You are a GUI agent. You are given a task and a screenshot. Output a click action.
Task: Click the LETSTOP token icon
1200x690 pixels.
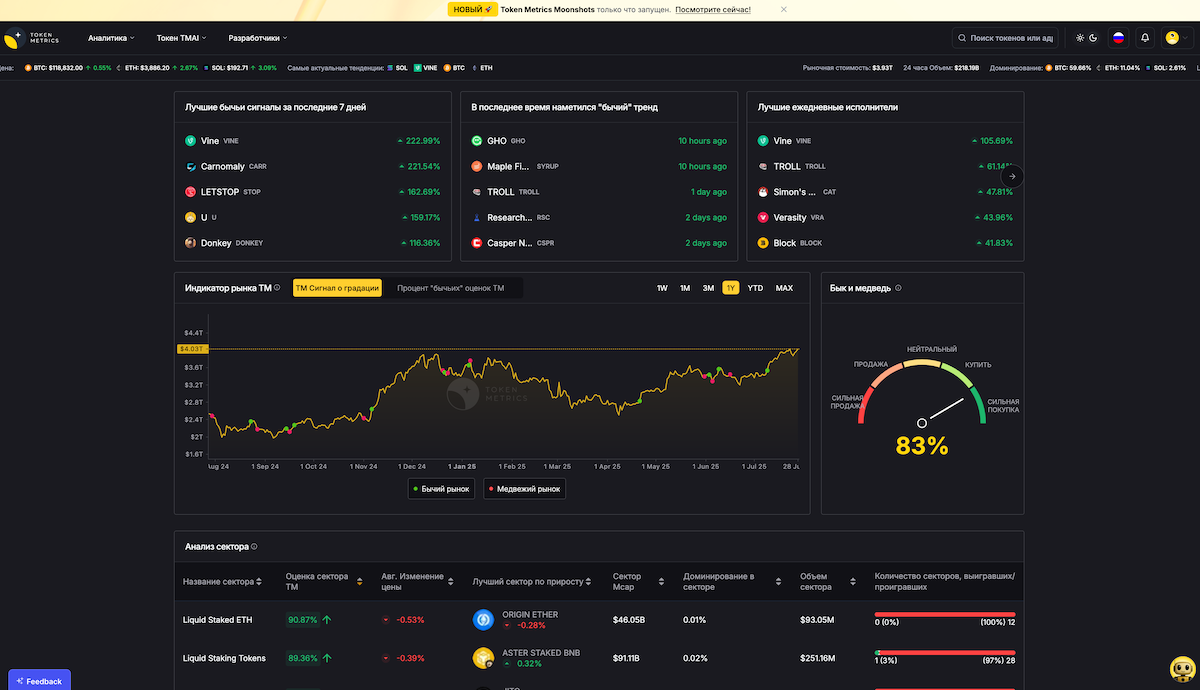(x=191, y=192)
